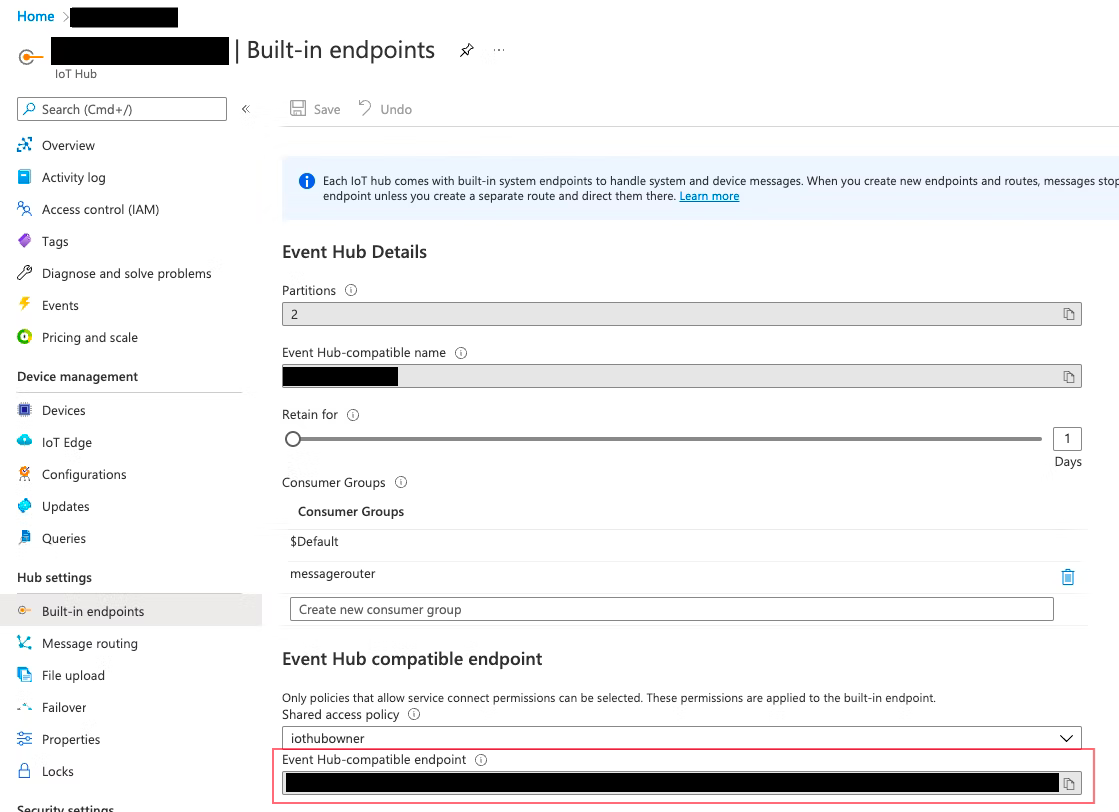
Task: Open the more options ellipsis in header
Action: [499, 50]
